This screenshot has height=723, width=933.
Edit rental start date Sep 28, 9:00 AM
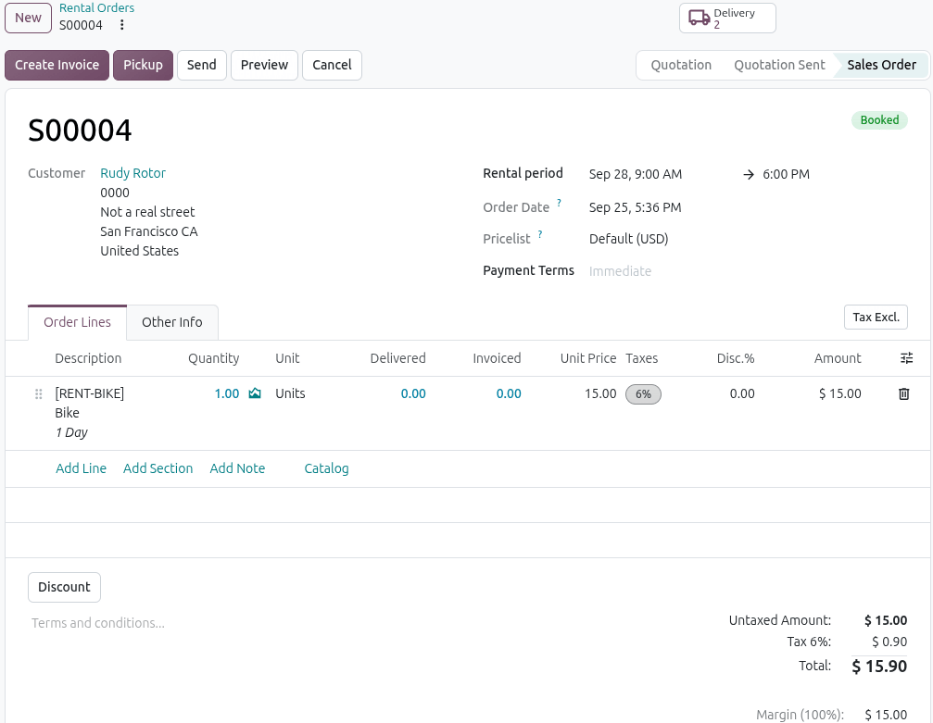click(x=635, y=174)
